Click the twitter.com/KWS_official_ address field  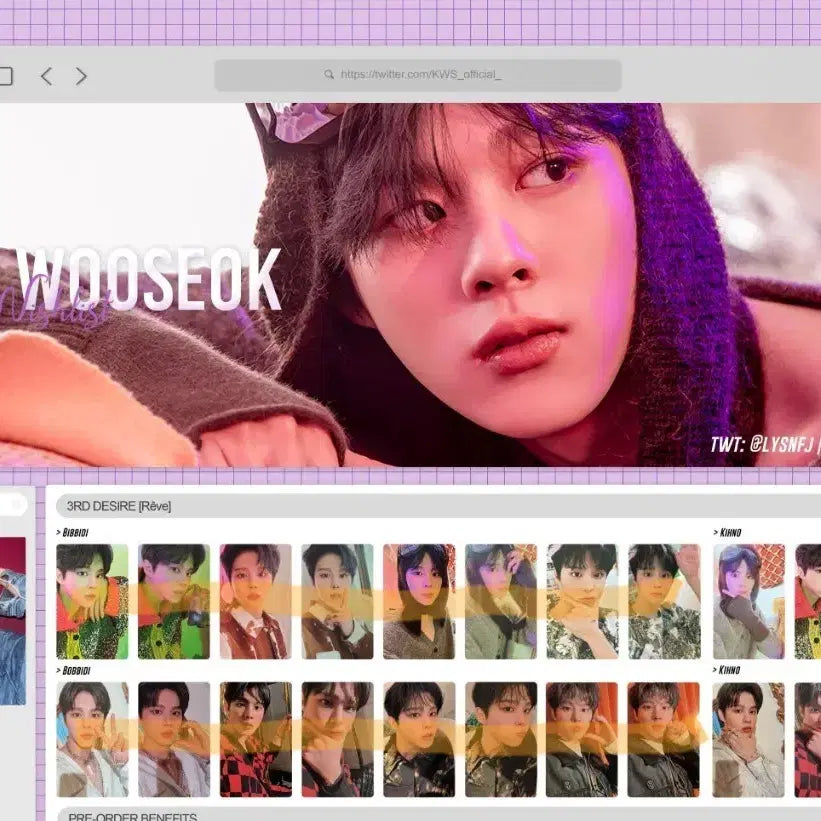[x=418, y=75]
